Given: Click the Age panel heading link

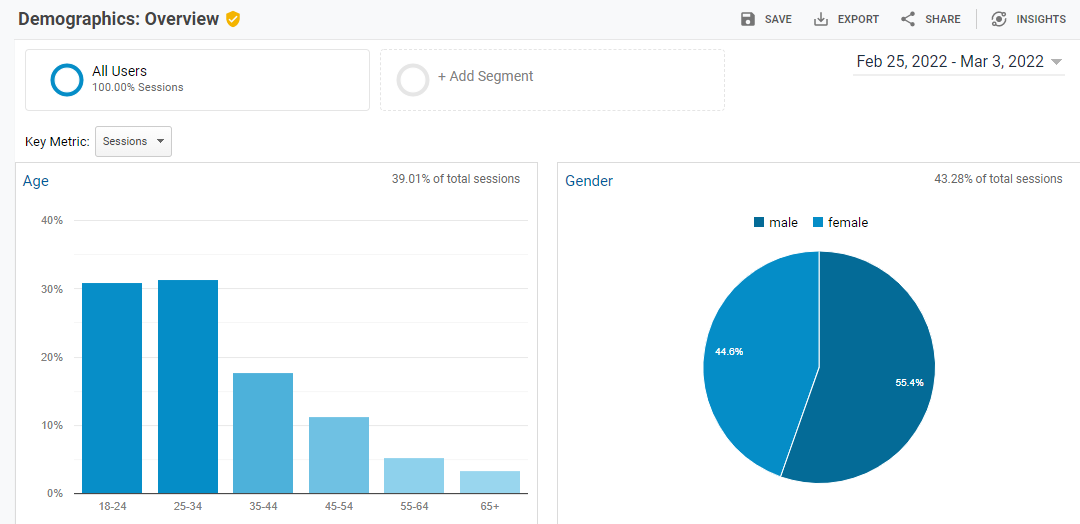Looking at the screenshot, I should click(36, 181).
